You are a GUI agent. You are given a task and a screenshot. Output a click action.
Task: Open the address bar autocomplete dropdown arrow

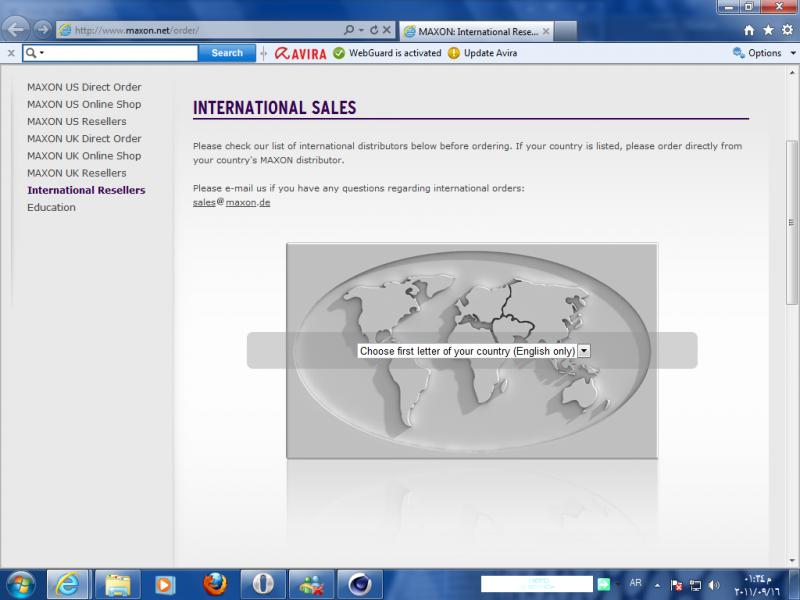coord(361,30)
